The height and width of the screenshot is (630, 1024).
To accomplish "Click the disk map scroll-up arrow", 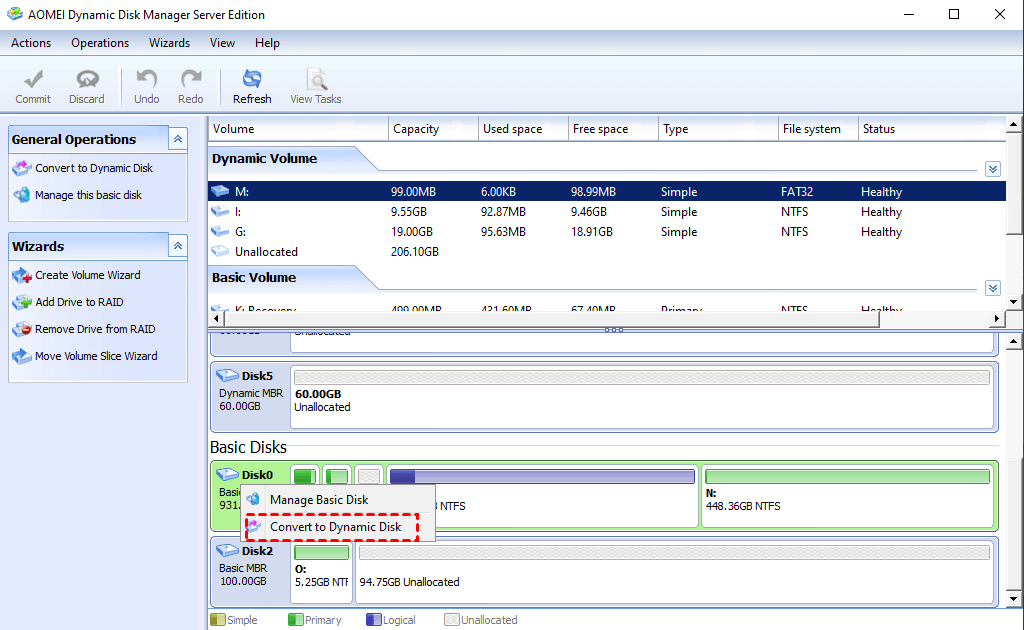I will [1014, 341].
